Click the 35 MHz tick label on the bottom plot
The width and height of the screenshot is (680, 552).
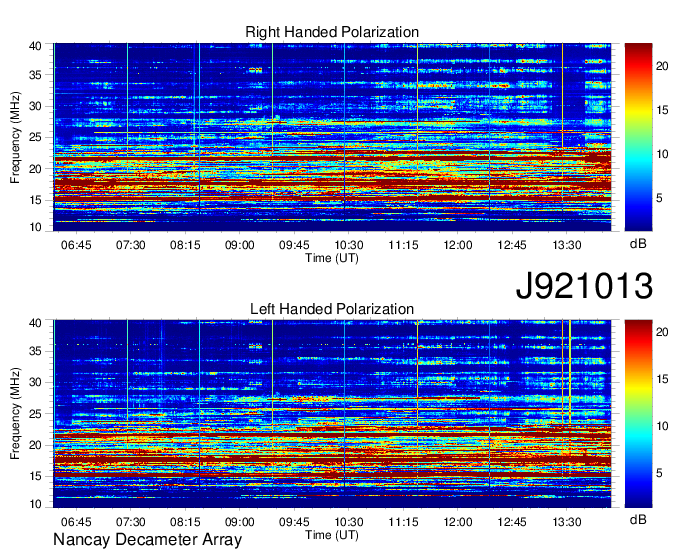[x=35, y=351]
